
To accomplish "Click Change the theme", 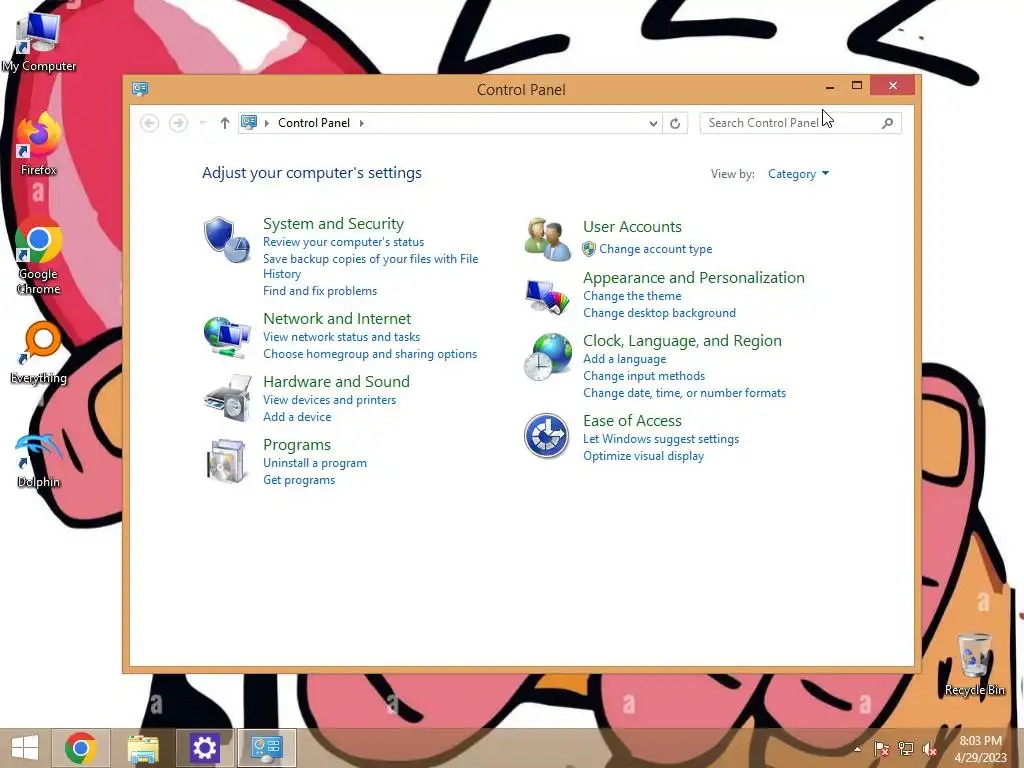I will point(632,296).
